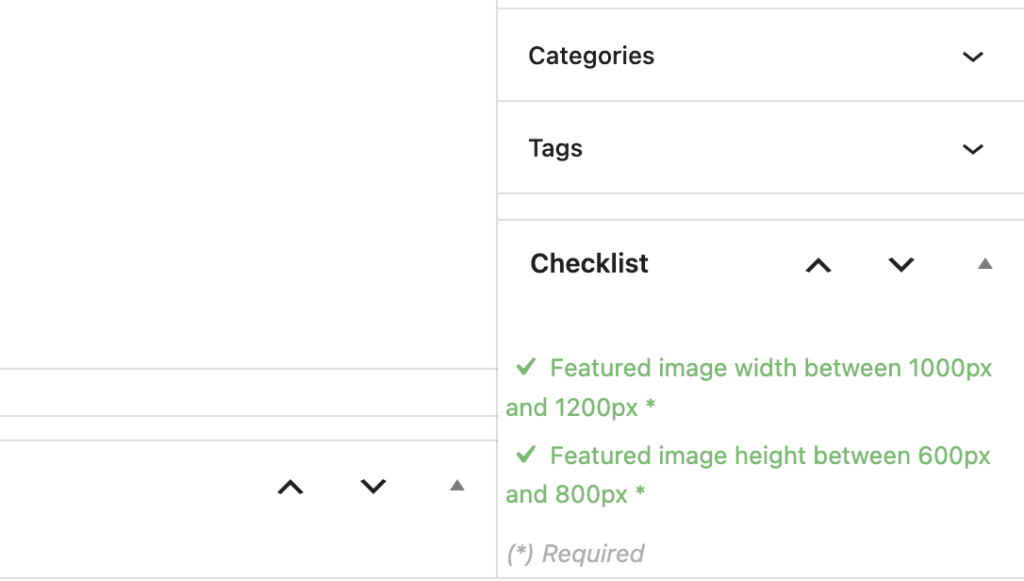Open the Checklist panel by its title

pyautogui.click(x=588, y=264)
